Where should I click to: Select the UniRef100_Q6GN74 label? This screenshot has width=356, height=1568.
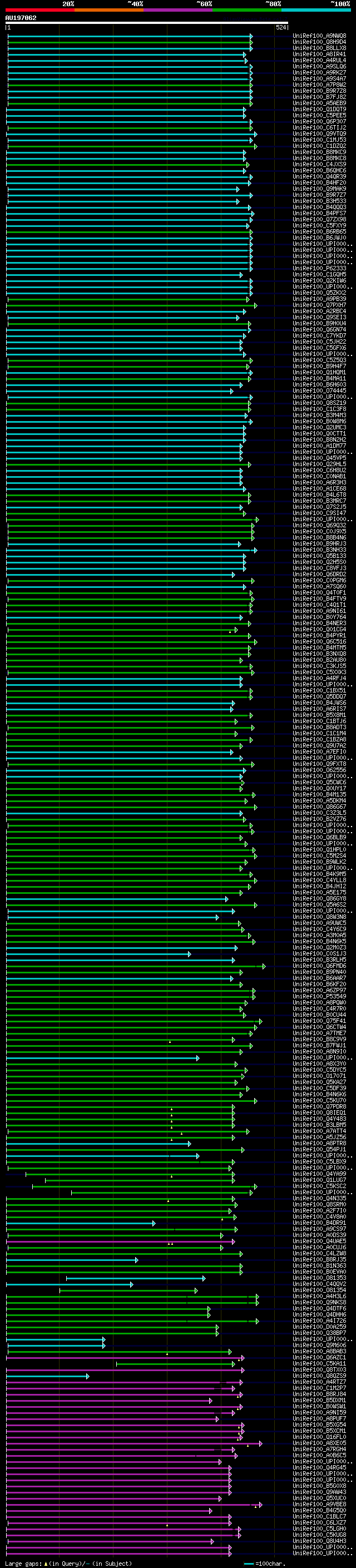[x=319, y=329]
